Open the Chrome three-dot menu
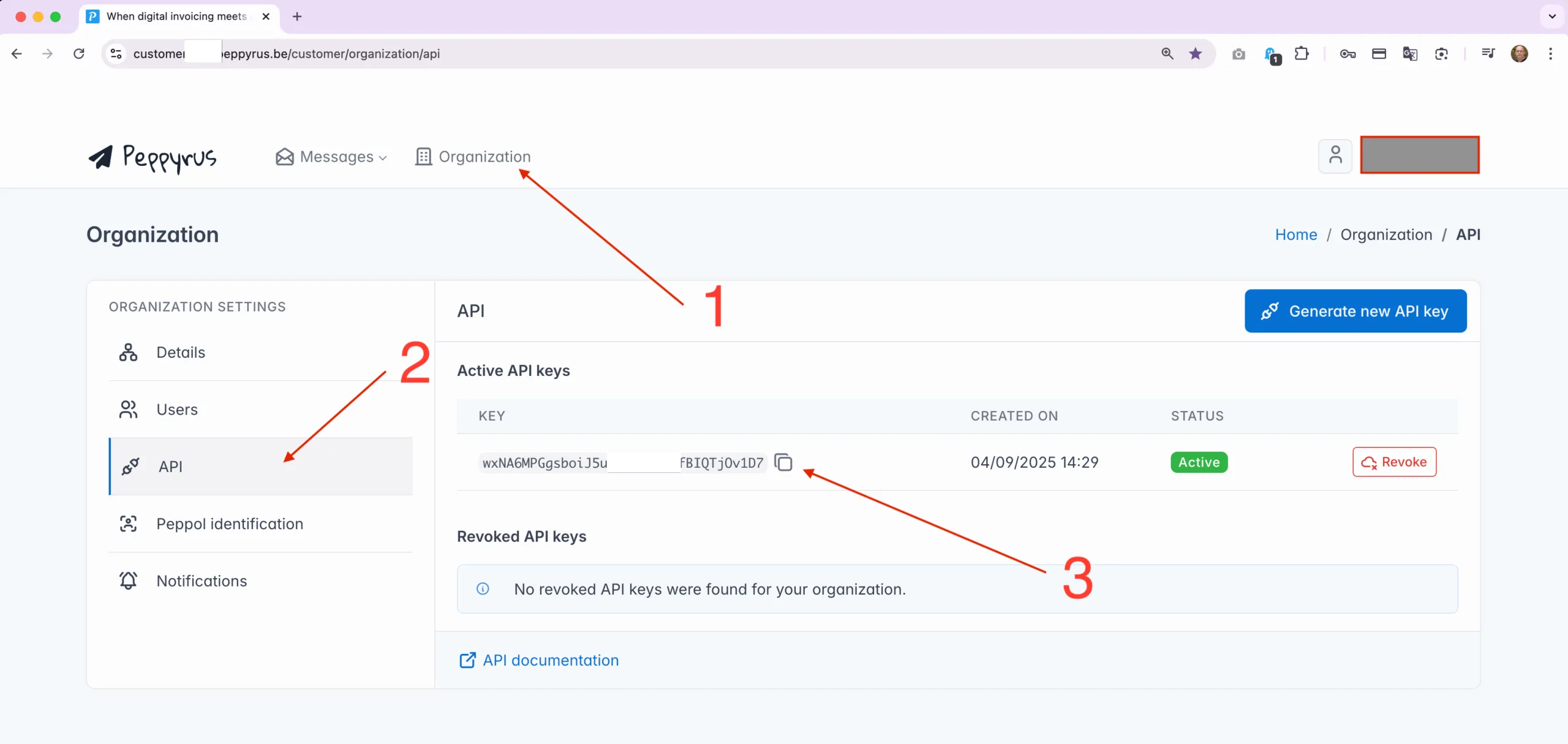This screenshot has height=744, width=1568. point(1550,54)
